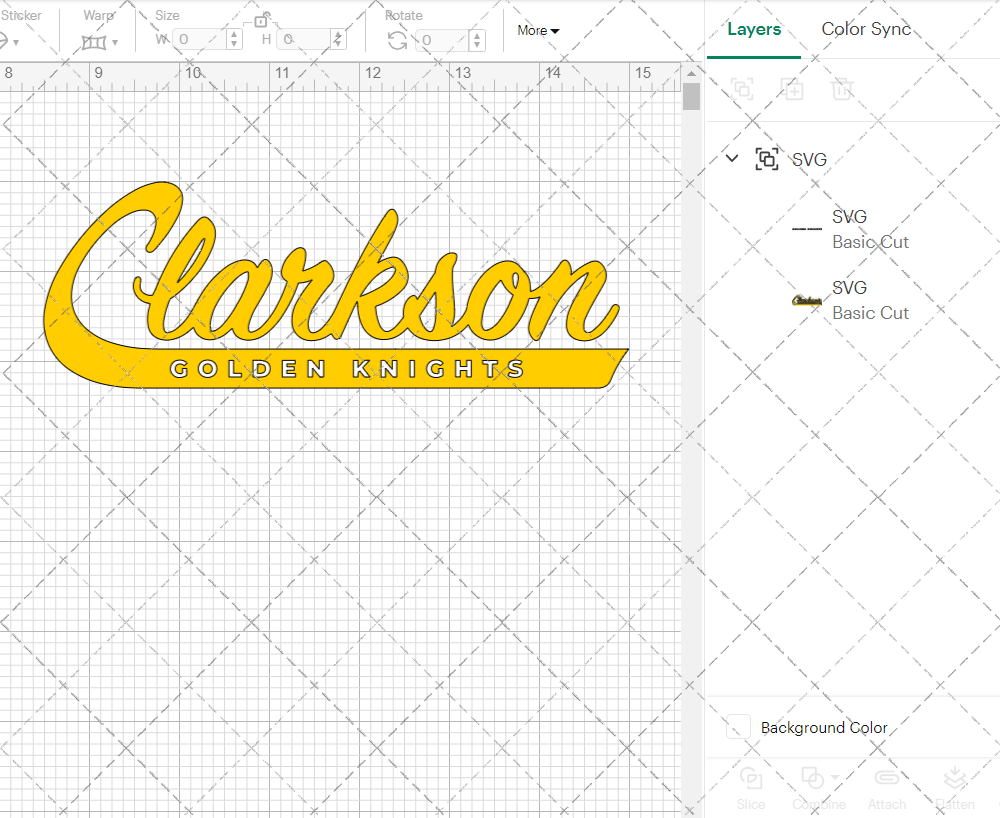
Task: Click the dashed-line layer thumbnail
Action: tap(806, 228)
